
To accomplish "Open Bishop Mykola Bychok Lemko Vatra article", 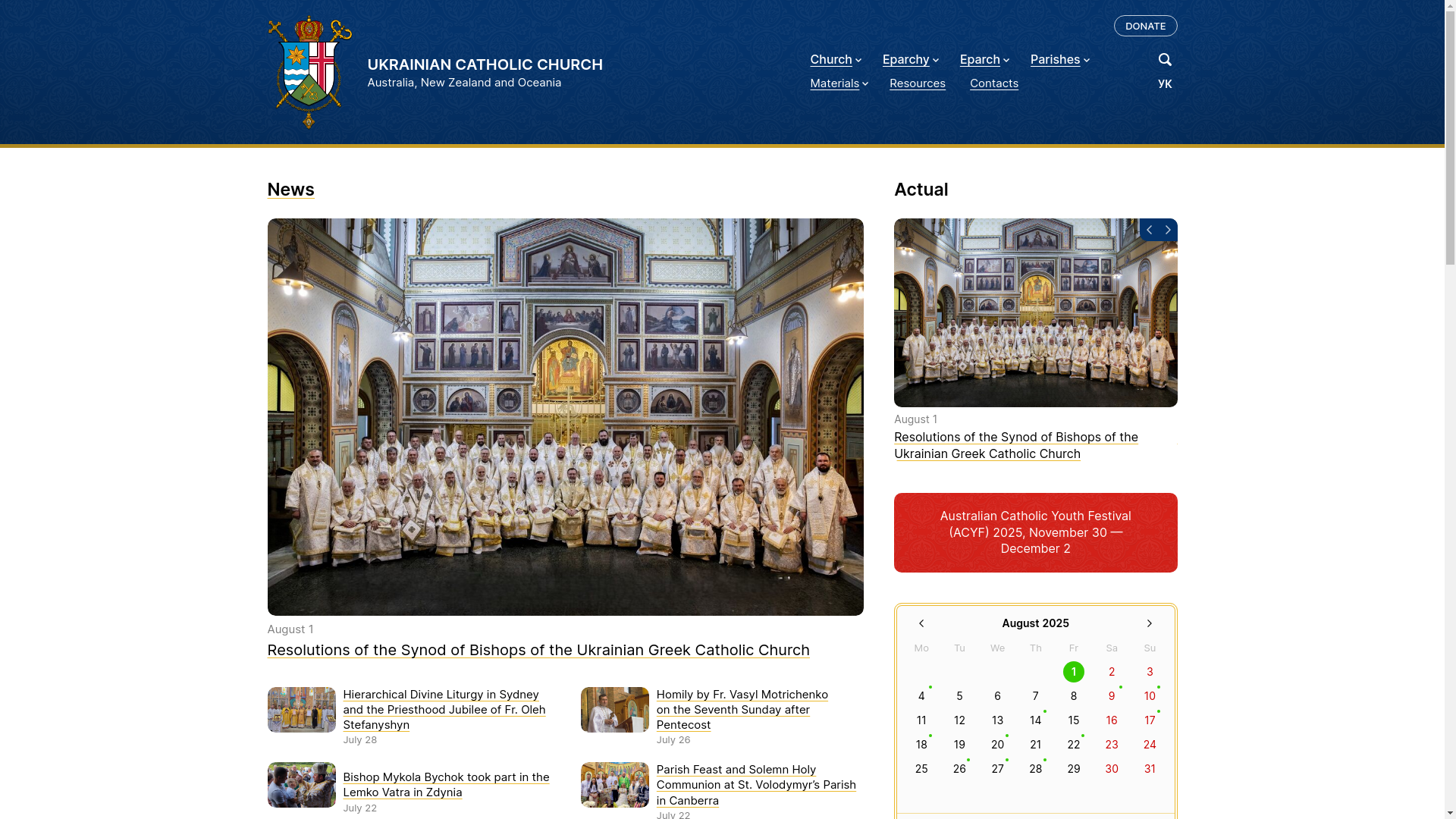I will click(446, 785).
